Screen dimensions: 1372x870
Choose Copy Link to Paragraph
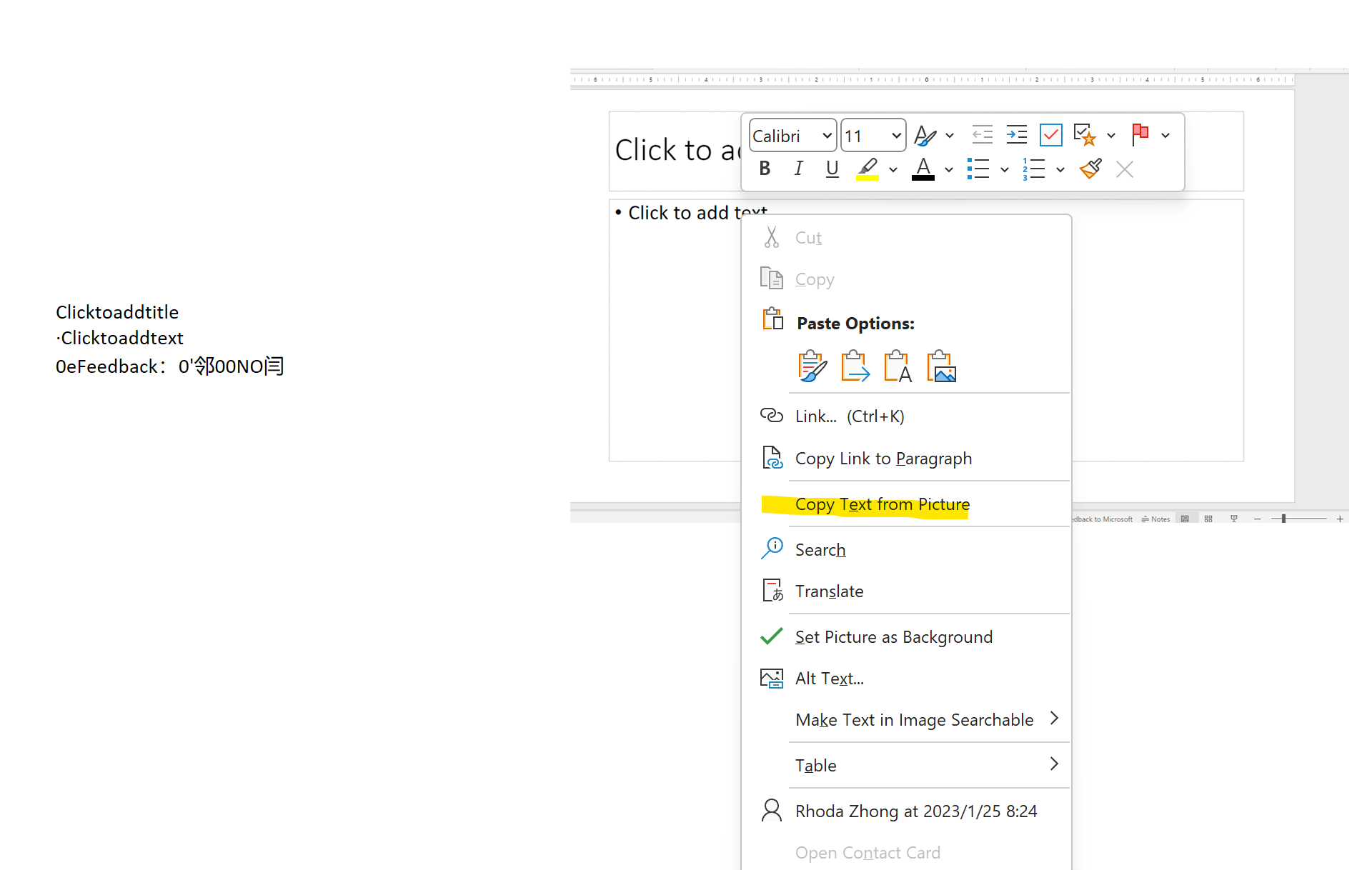click(x=906, y=459)
